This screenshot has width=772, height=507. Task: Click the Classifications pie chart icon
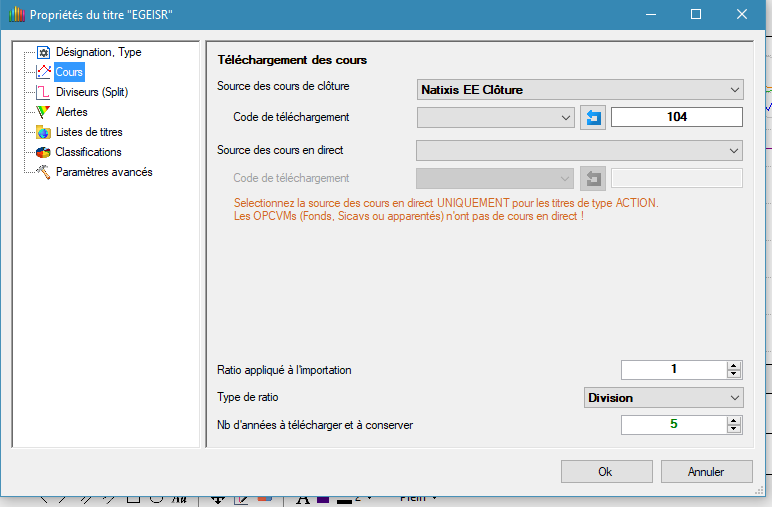(43, 152)
